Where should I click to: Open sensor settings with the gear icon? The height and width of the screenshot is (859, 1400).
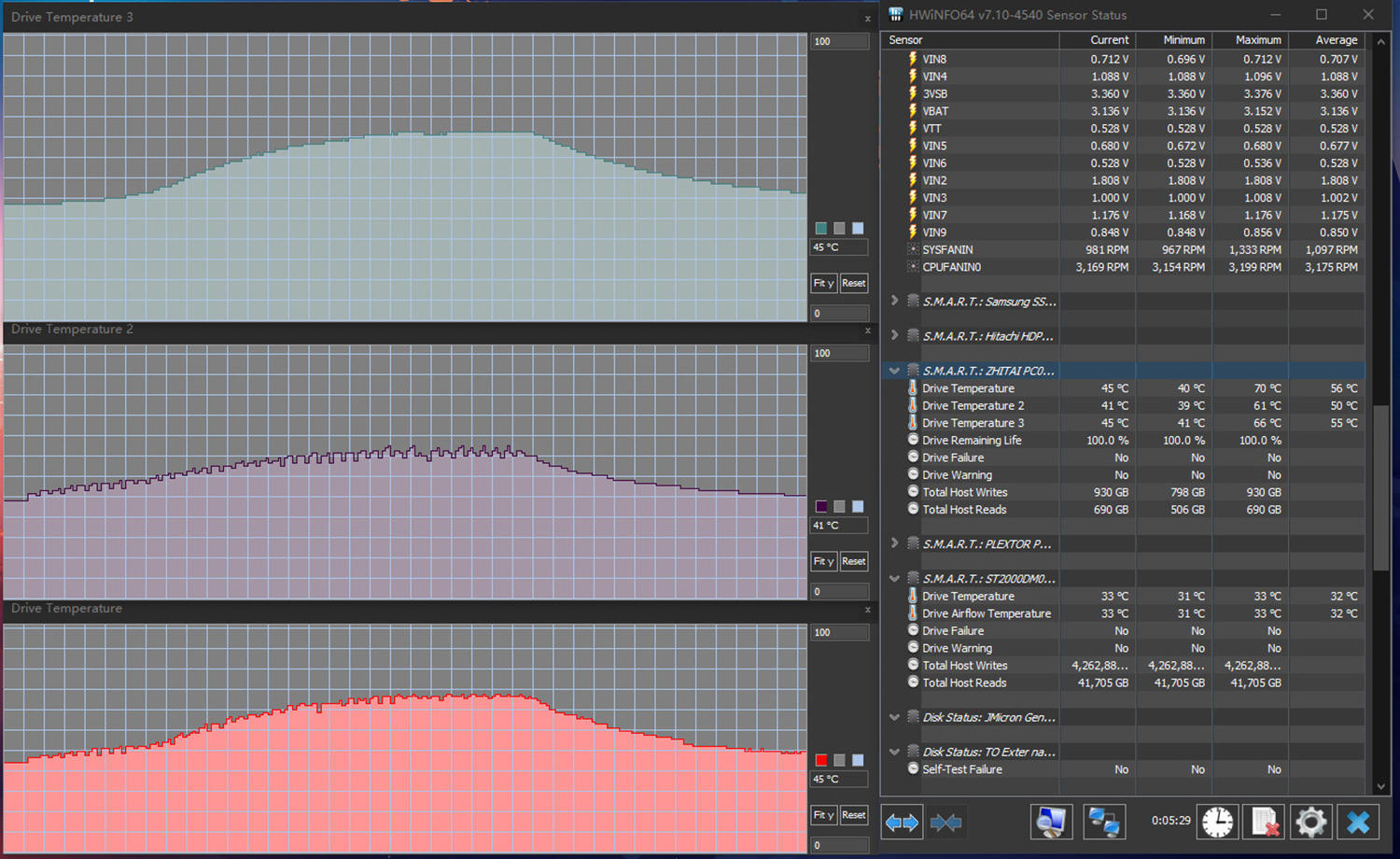pos(1310,823)
